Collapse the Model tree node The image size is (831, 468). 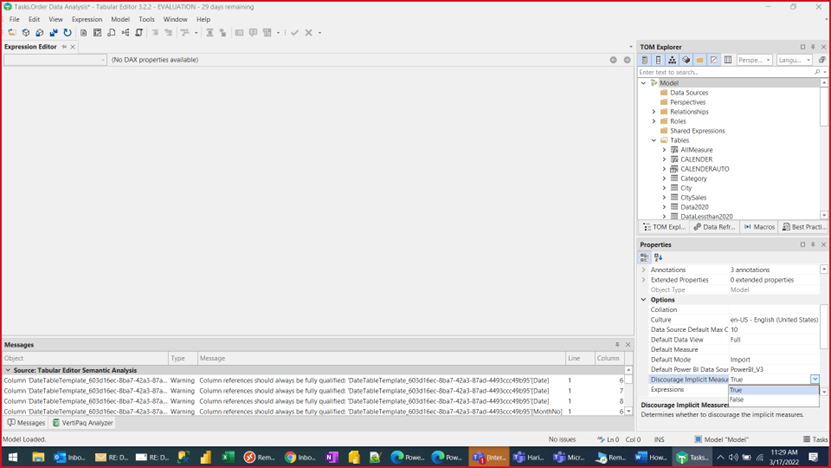(x=643, y=83)
